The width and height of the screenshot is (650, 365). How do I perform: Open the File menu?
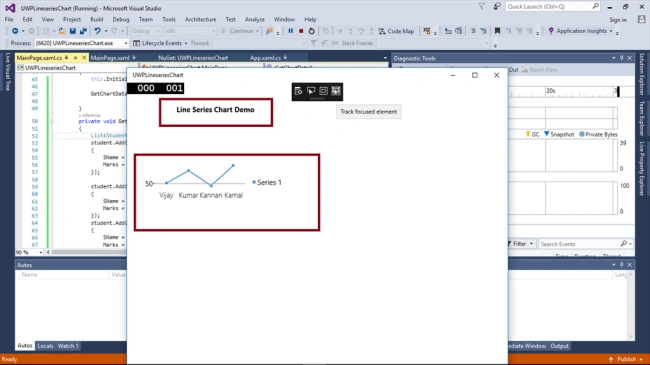point(9,19)
